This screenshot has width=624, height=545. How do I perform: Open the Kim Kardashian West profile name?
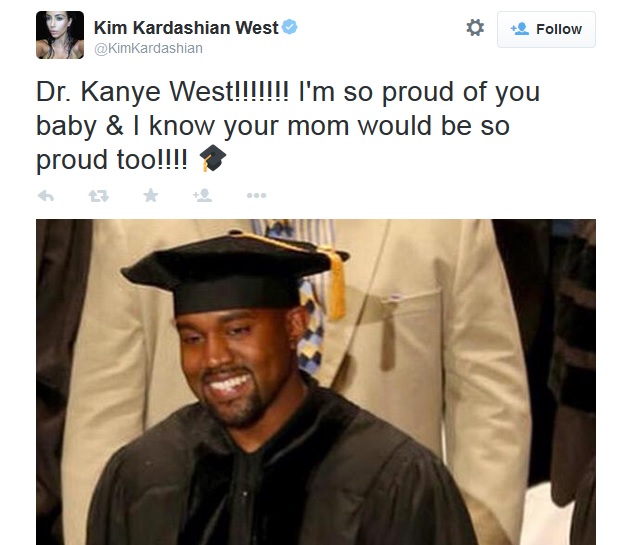[x=186, y=27]
